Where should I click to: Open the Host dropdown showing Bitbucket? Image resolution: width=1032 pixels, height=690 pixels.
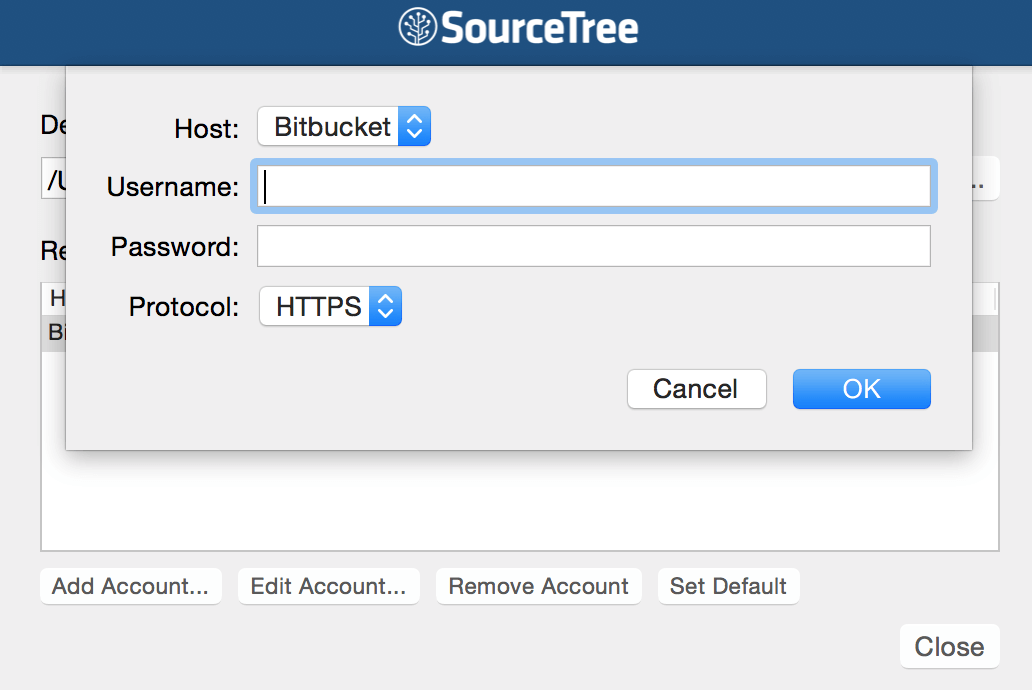click(x=344, y=126)
